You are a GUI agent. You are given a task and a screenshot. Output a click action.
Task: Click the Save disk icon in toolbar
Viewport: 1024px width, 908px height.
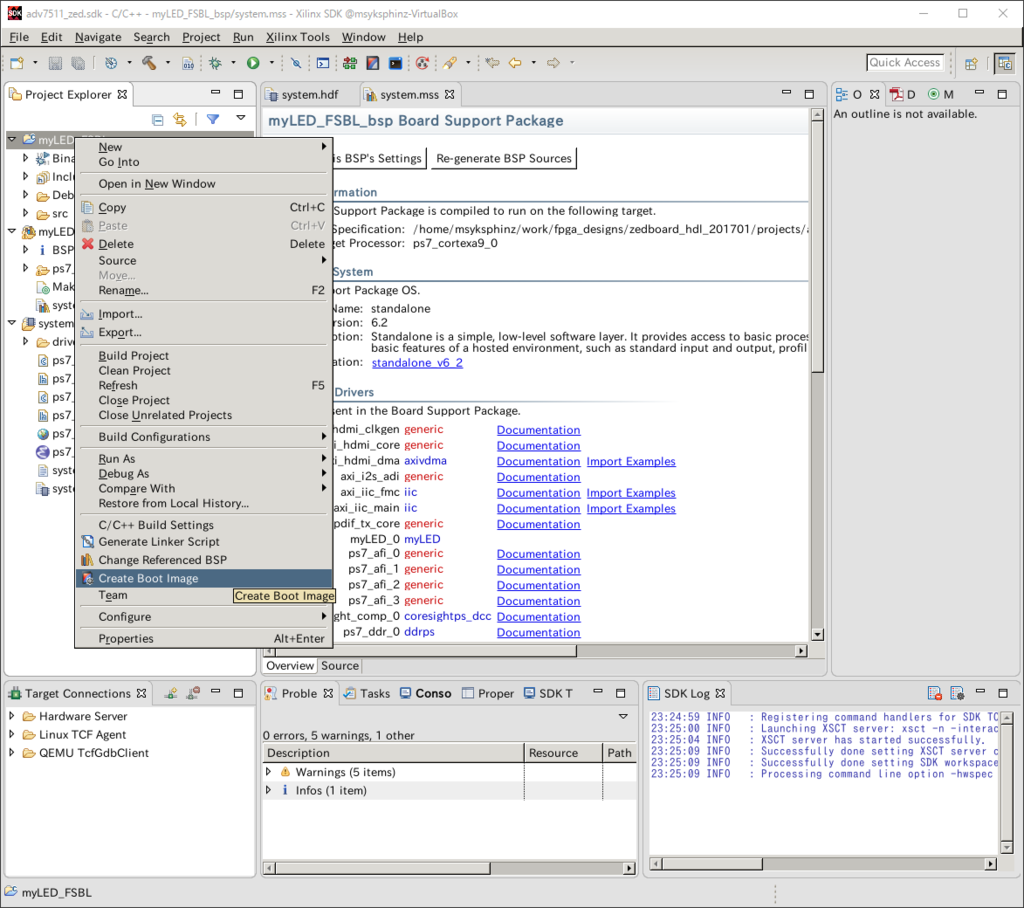[55, 63]
